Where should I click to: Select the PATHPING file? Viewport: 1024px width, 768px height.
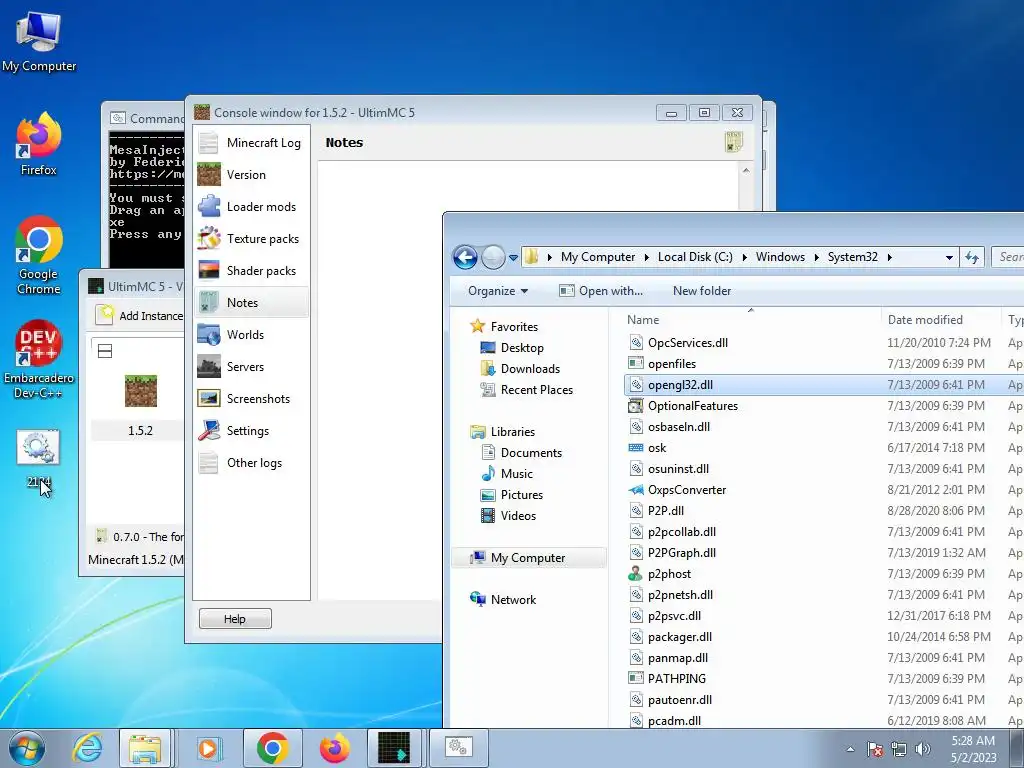(824, 679)
